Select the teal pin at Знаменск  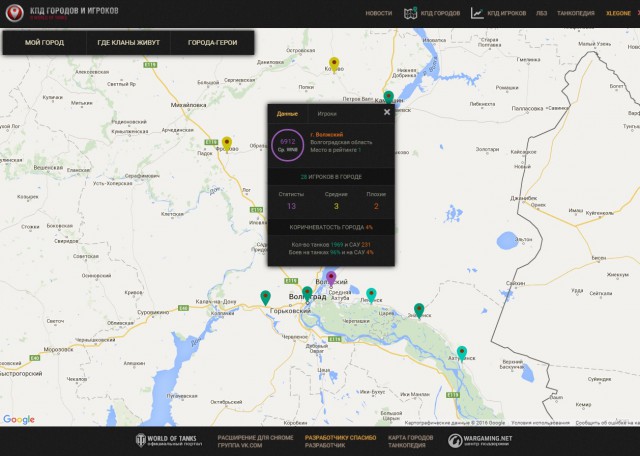pos(419,311)
